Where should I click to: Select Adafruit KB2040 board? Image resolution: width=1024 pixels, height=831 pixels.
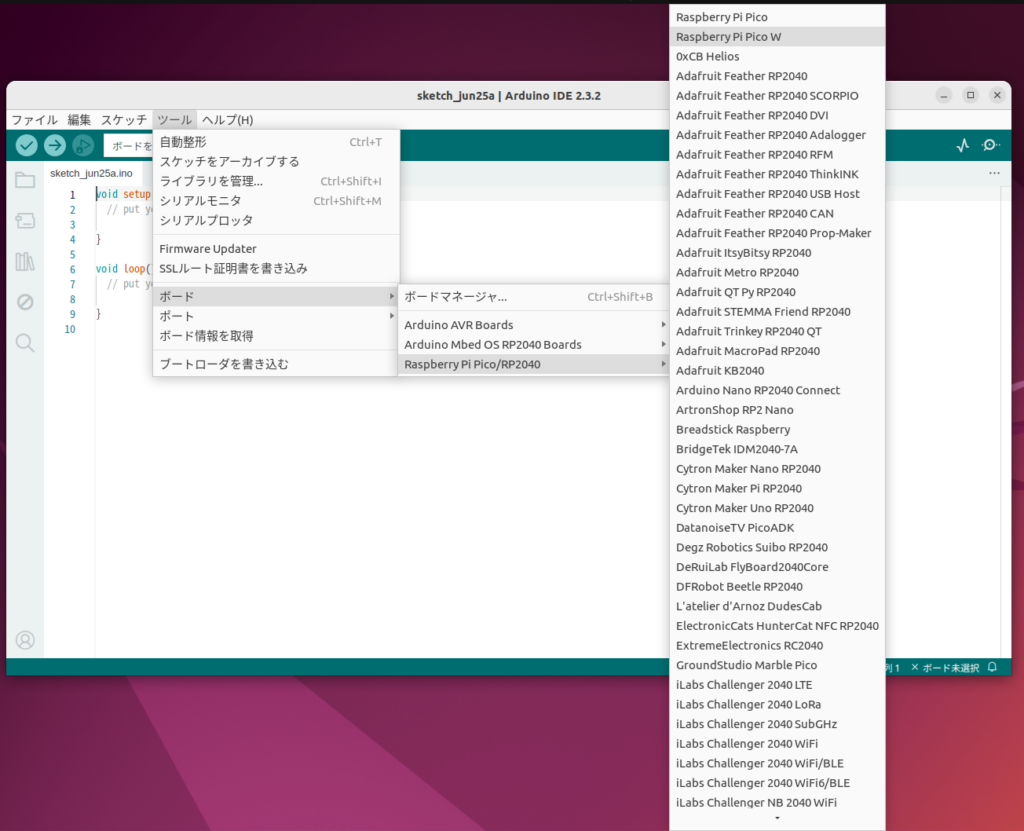[x=777, y=370]
